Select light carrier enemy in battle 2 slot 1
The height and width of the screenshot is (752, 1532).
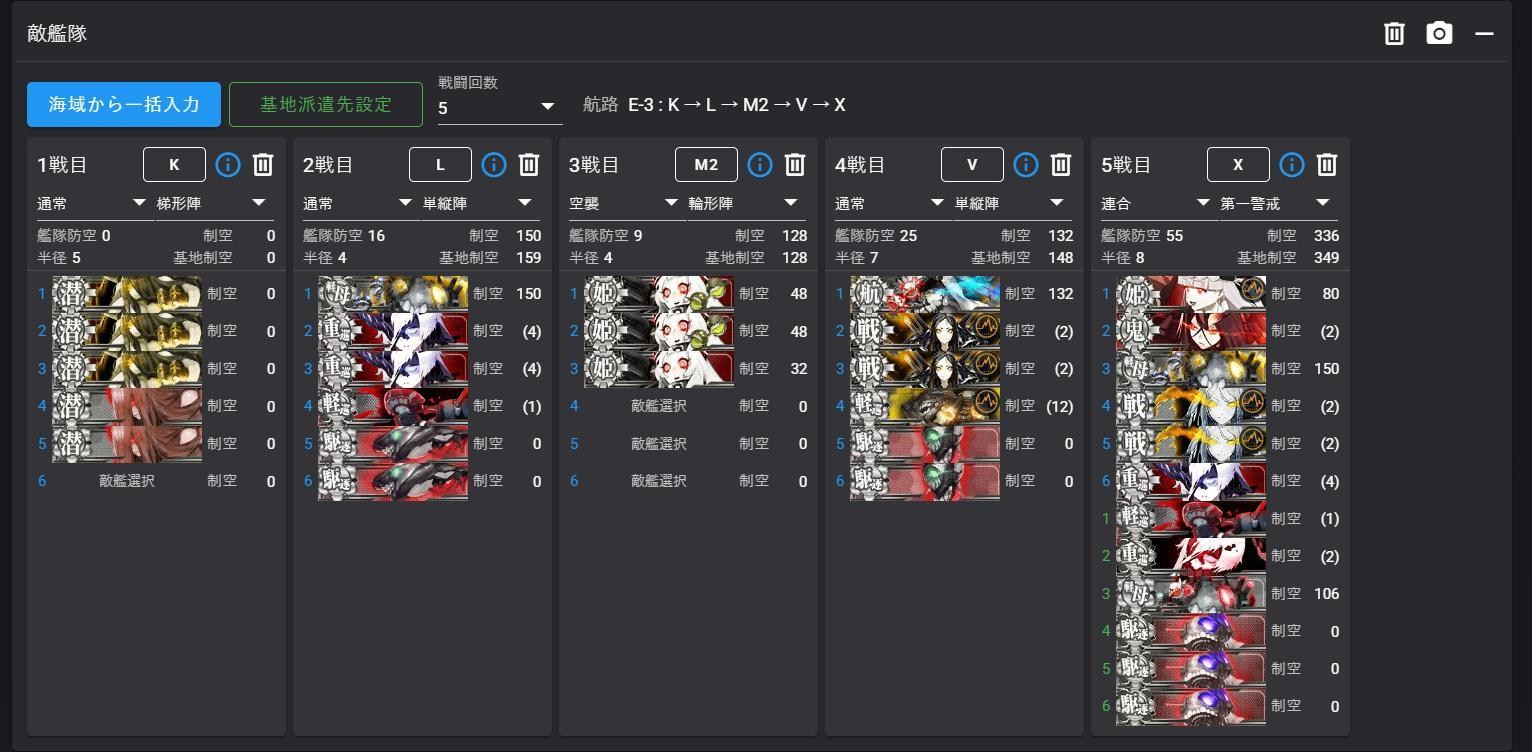[x=393, y=294]
